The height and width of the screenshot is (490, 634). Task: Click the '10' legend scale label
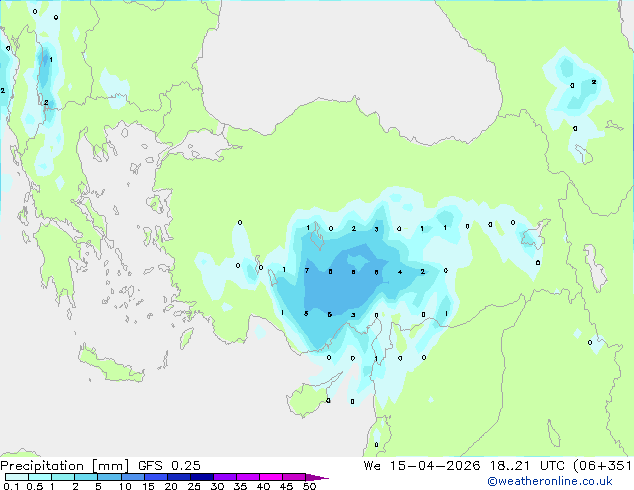point(125,486)
